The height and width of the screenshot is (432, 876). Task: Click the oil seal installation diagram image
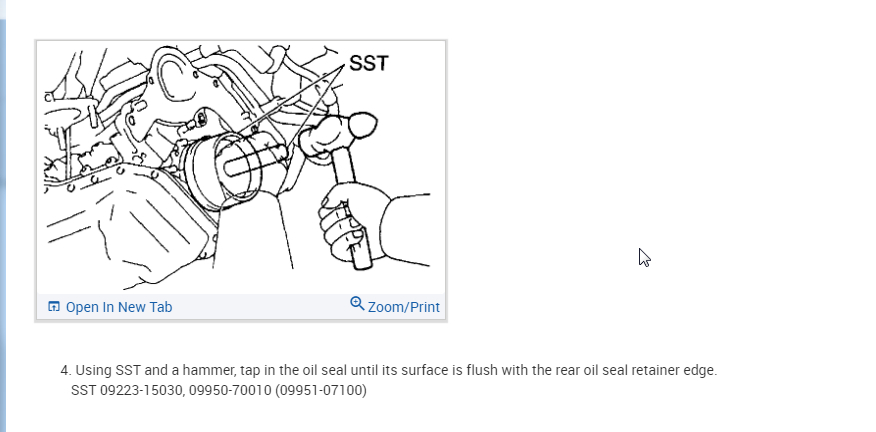[x=241, y=168]
